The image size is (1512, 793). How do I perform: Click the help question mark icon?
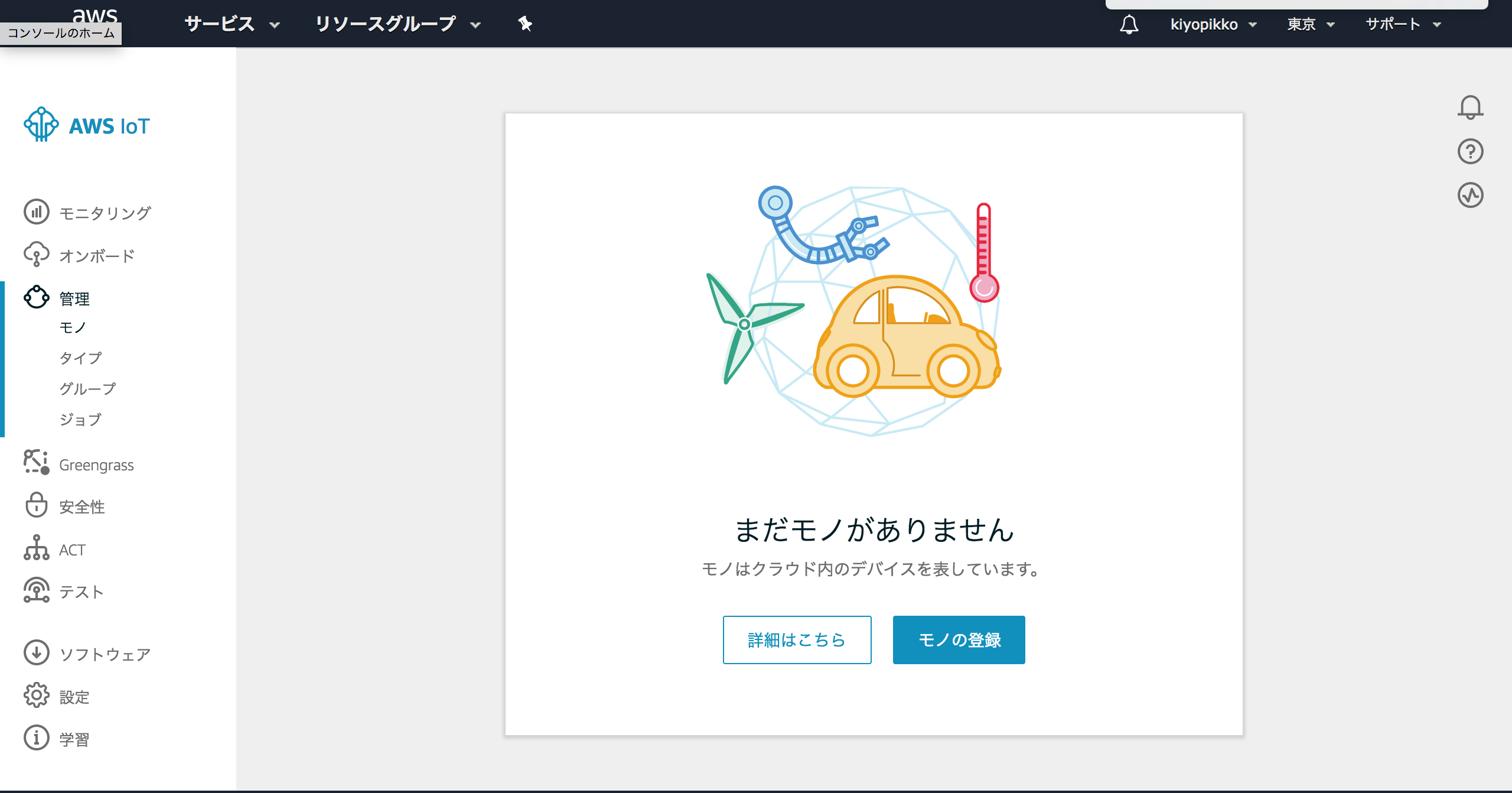[1470, 151]
